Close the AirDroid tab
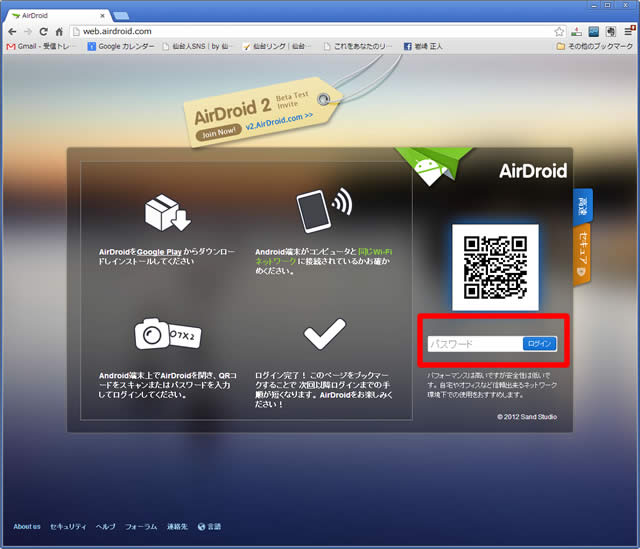Image resolution: width=640 pixels, height=549 pixels. [x=102, y=16]
